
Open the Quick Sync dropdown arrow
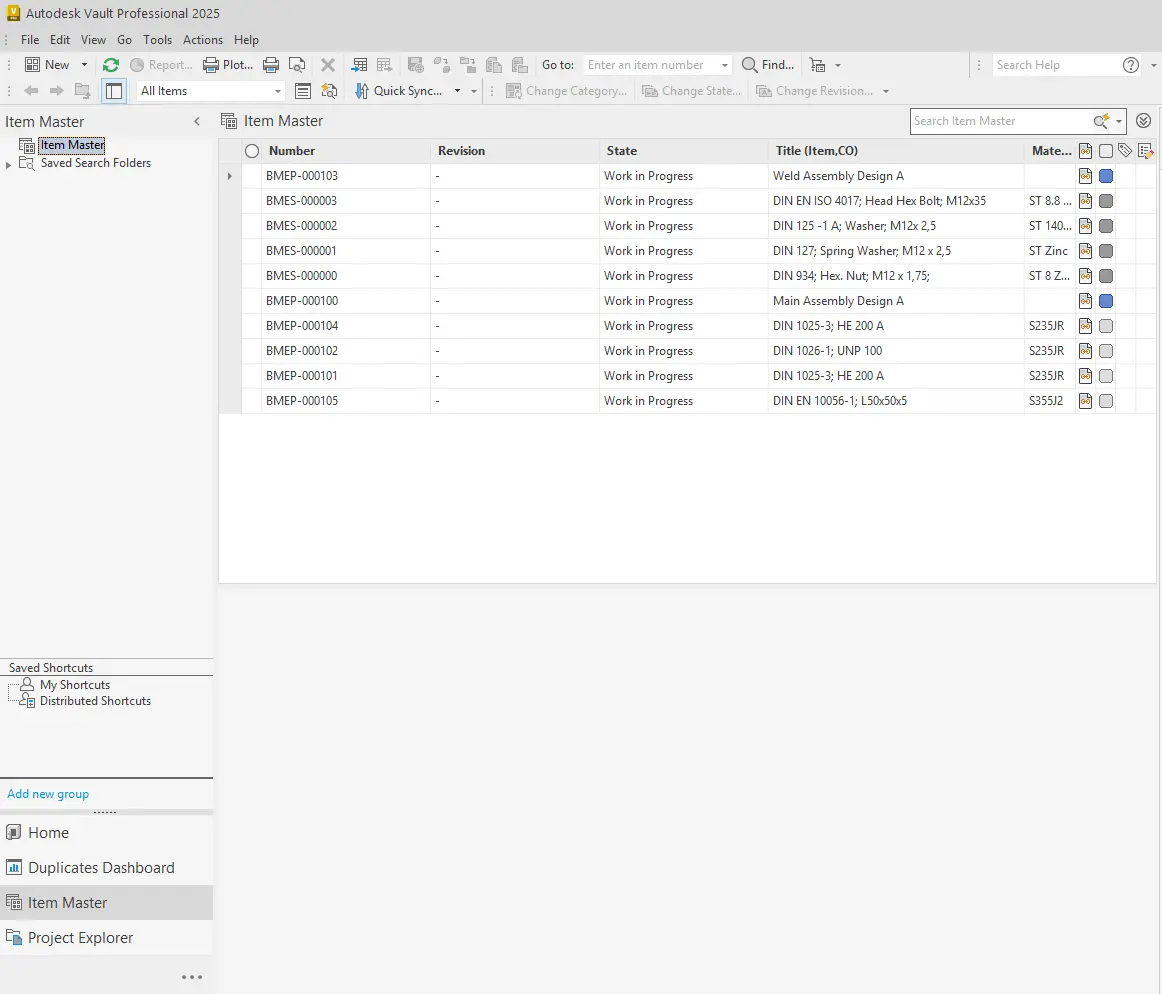coord(457,91)
